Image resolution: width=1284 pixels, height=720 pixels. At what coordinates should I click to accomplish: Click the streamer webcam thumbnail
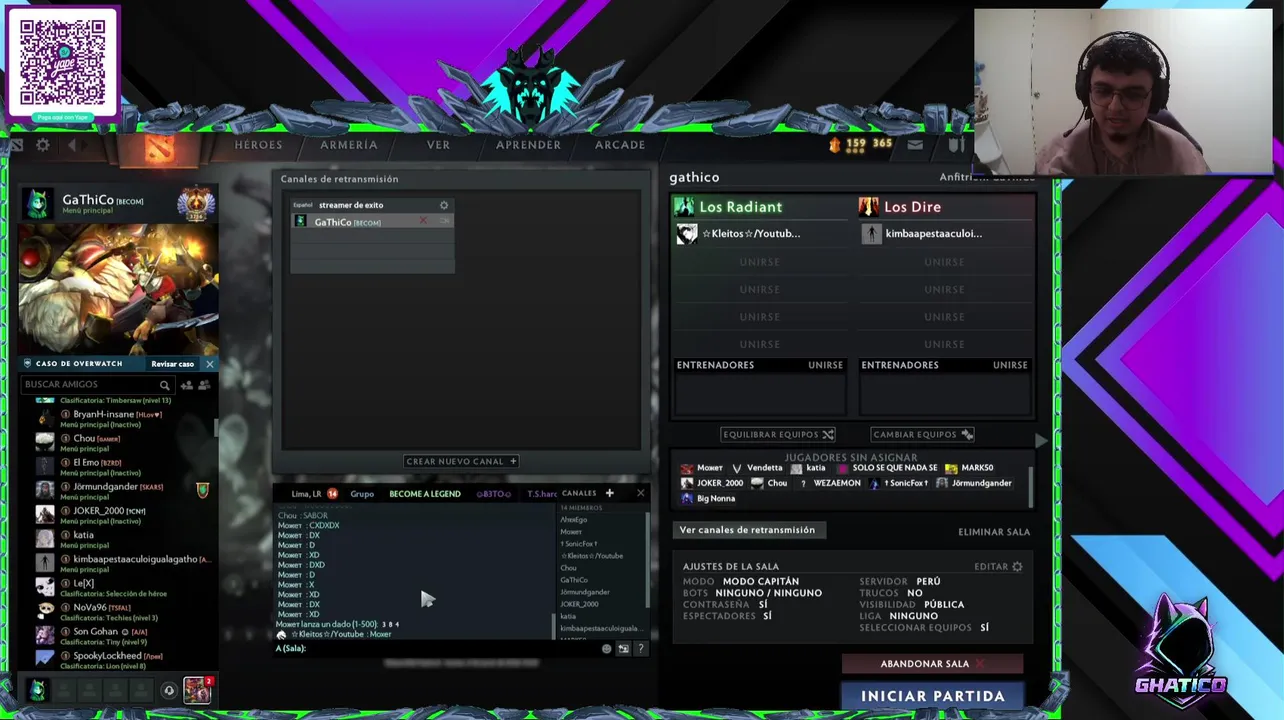coord(1123,93)
